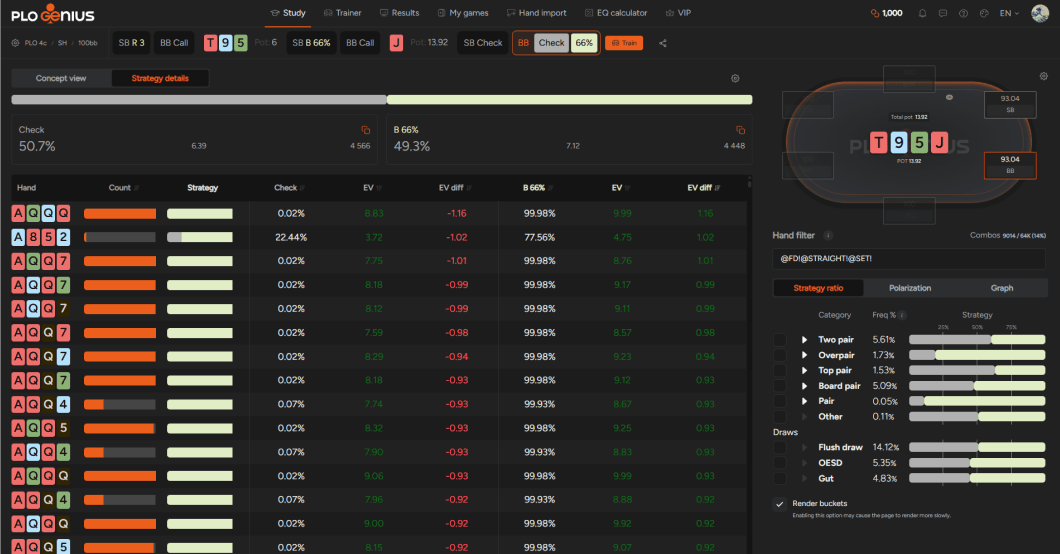Screen dimensions: 1060x554
Task: Open the user profile avatar
Action: [1040, 13]
